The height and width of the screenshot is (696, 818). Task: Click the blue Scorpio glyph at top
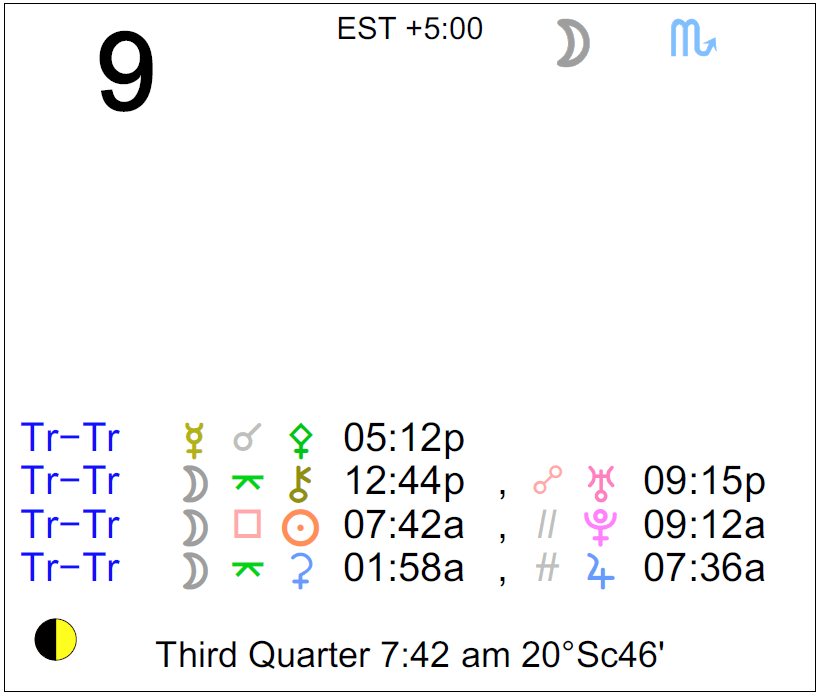click(692, 40)
